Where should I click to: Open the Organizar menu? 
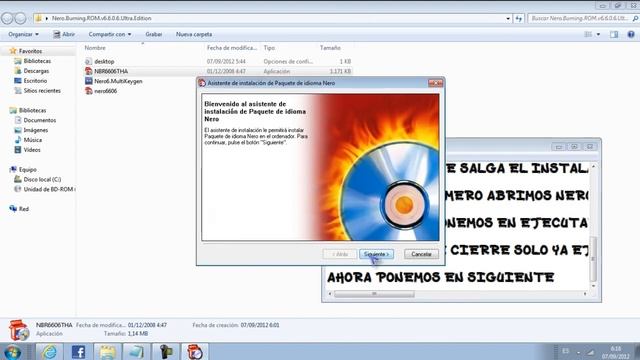click(23, 34)
